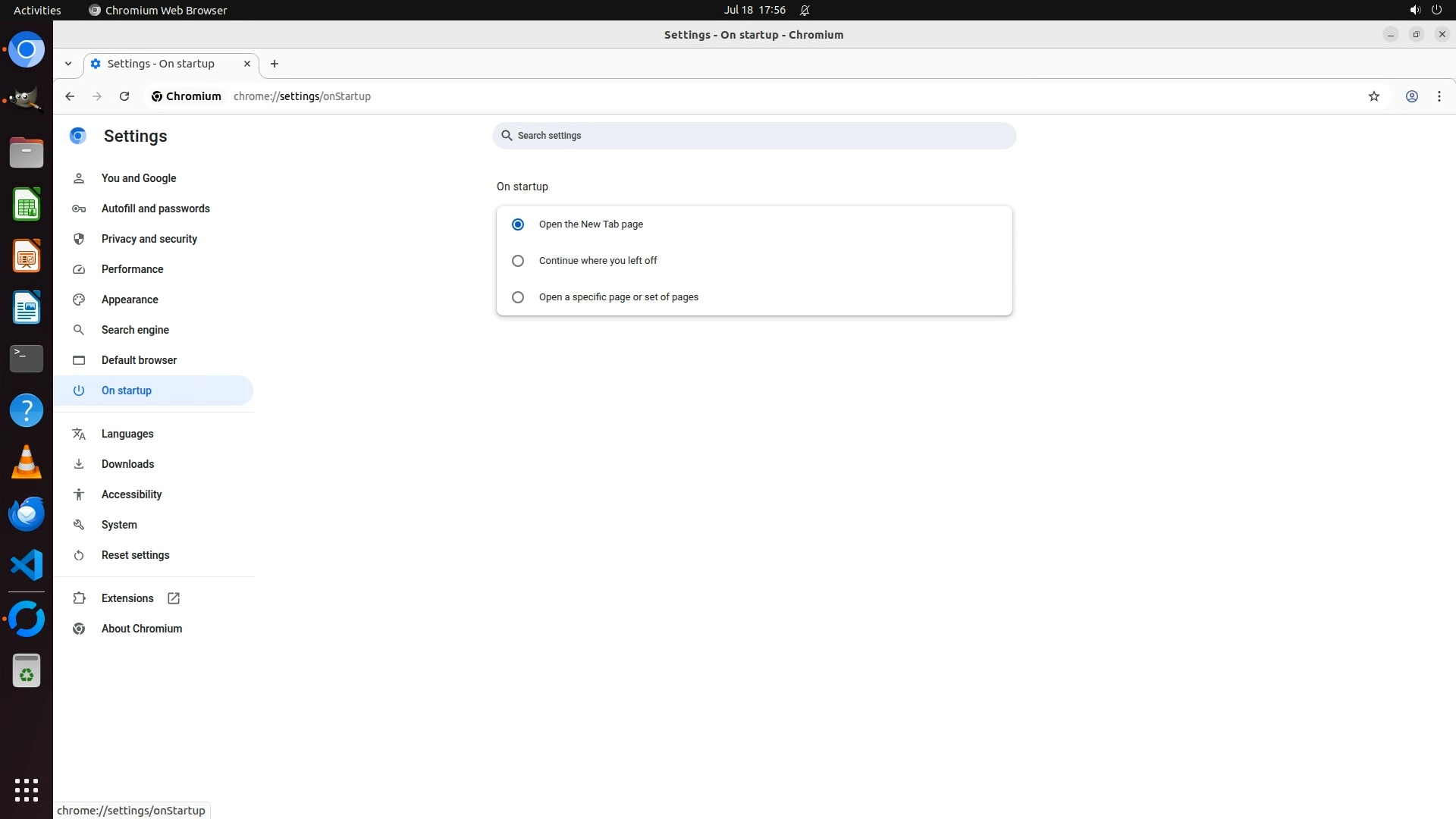The image size is (1456, 819).
Task: Bookmark this page with star icon
Action: tap(1373, 96)
